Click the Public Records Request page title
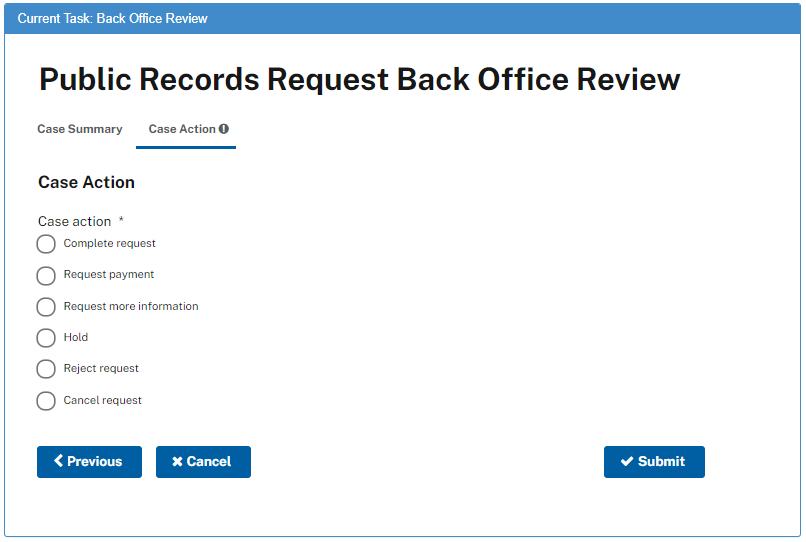The height and width of the screenshot is (542, 806). pos(359,80)
